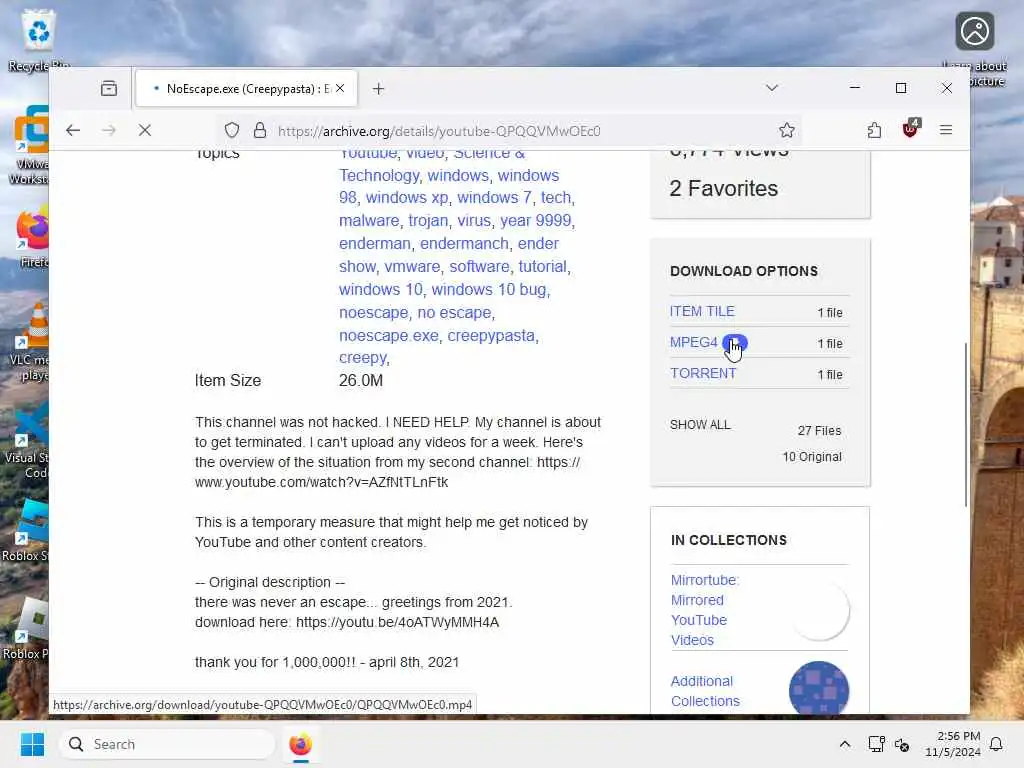Click the Additional Collections purple thumbnail
The height and width of the screenshot is (768, 1024).
[x=819, y=688]
